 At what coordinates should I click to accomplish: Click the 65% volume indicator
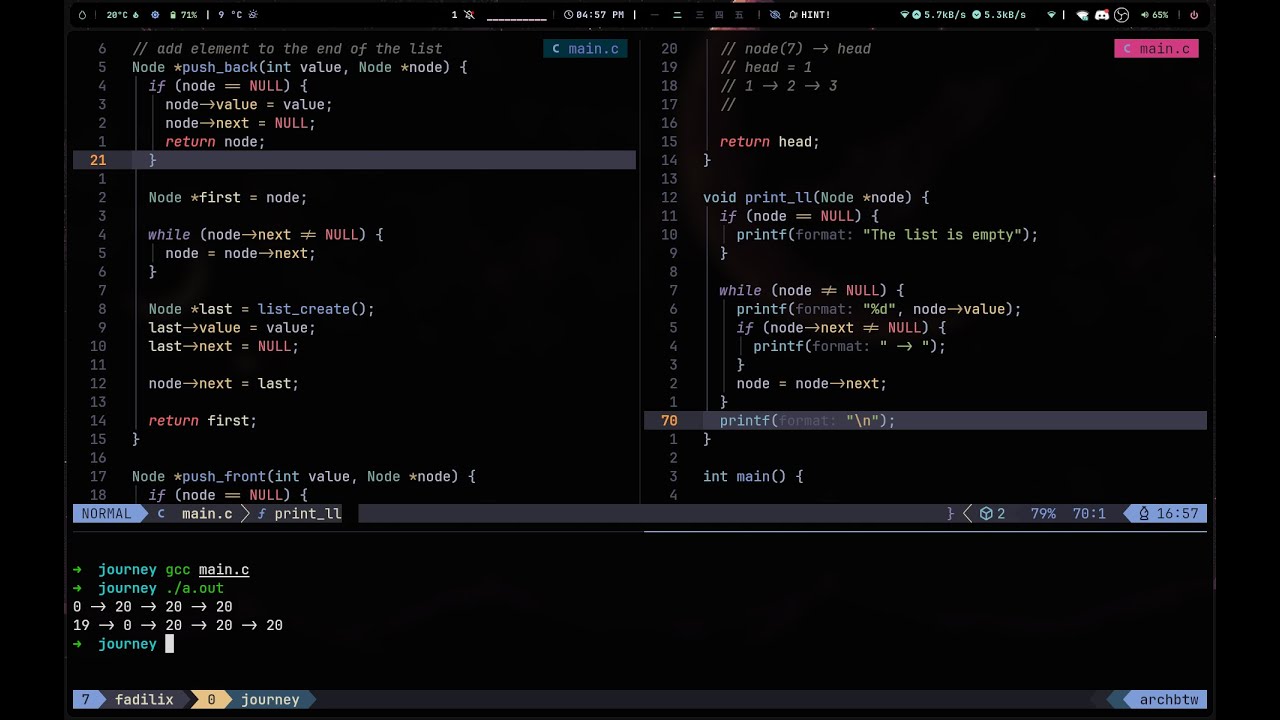[1154, 15]
